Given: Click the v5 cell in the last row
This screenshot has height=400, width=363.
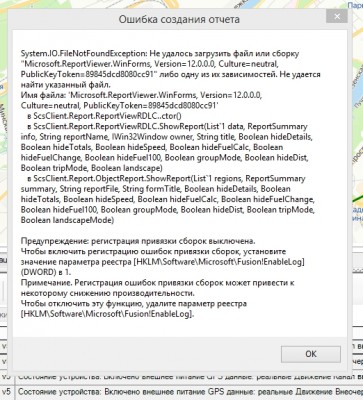Looking at the screenshot, I should click(x=7, y=392).
